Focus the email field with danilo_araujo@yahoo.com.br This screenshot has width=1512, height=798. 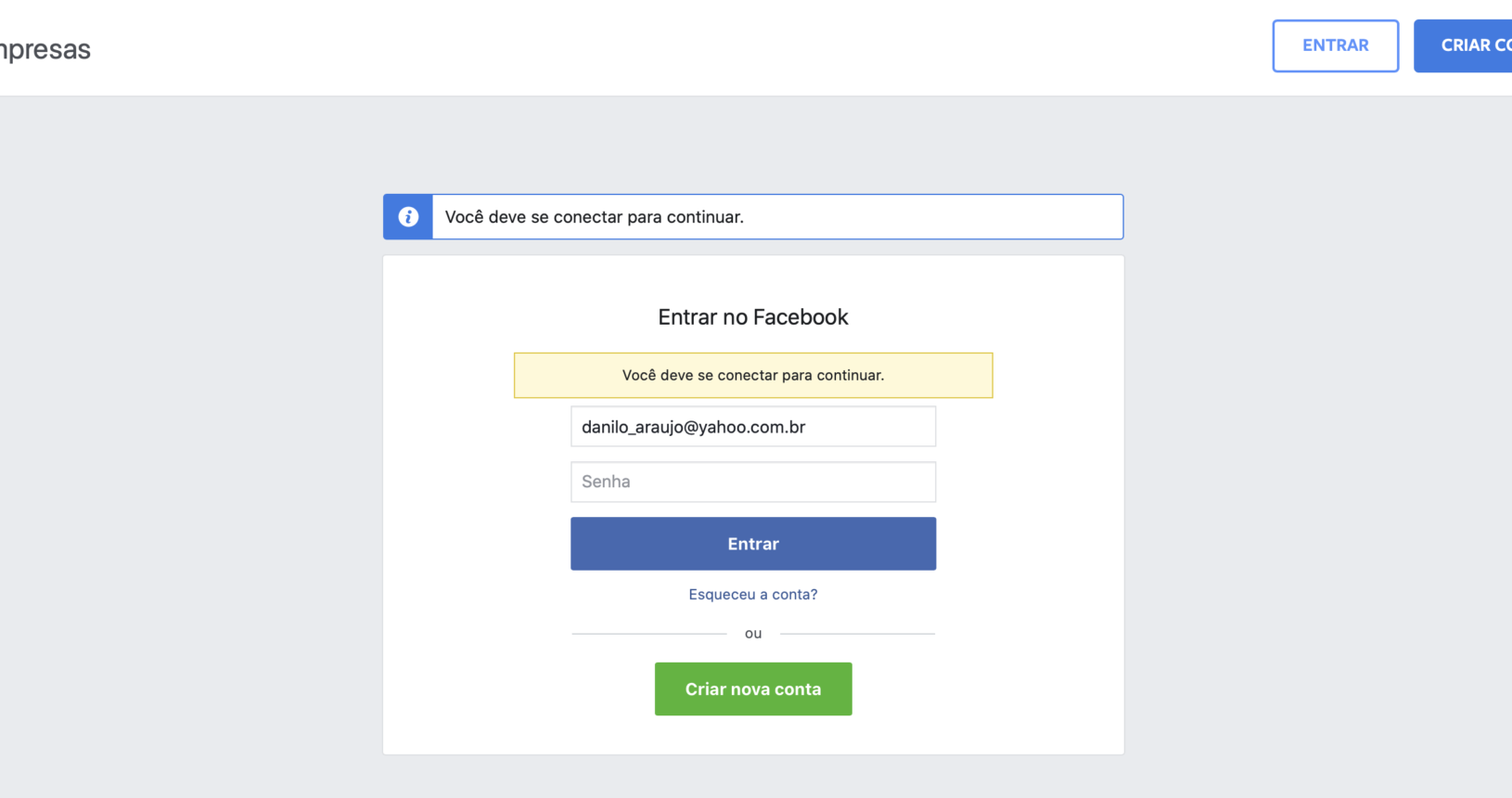click(753, 427)
